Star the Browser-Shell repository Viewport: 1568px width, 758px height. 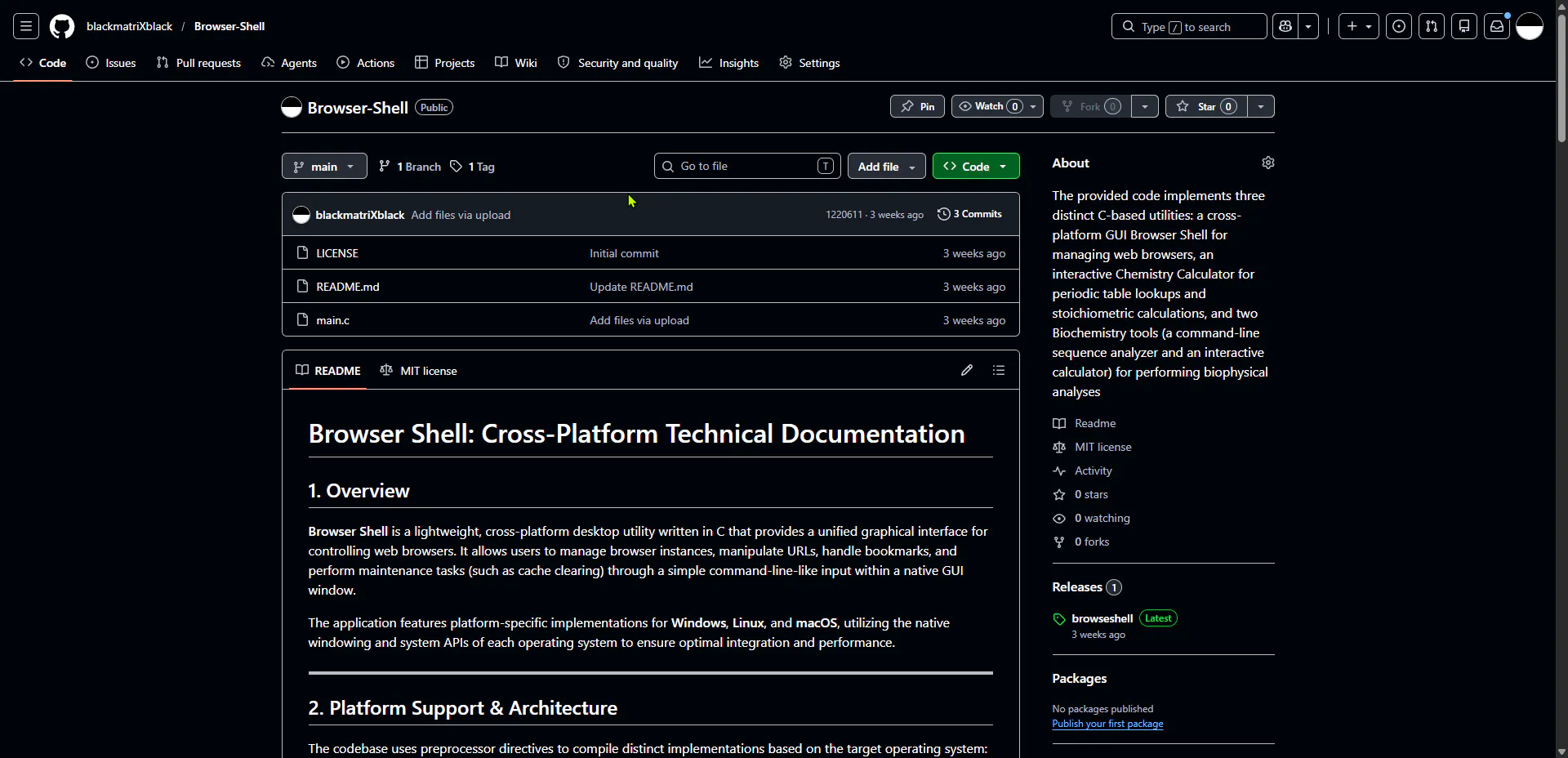[x=1206, y=106]
